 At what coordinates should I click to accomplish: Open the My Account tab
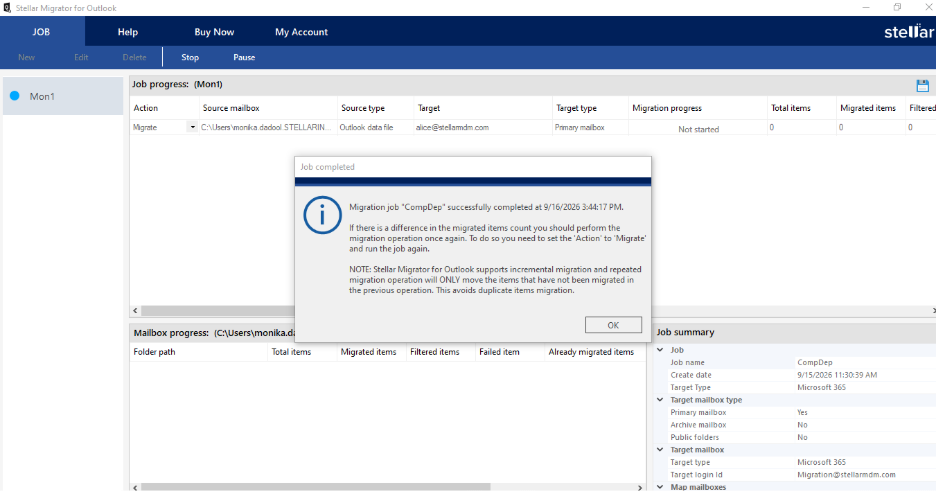(301, 32)
